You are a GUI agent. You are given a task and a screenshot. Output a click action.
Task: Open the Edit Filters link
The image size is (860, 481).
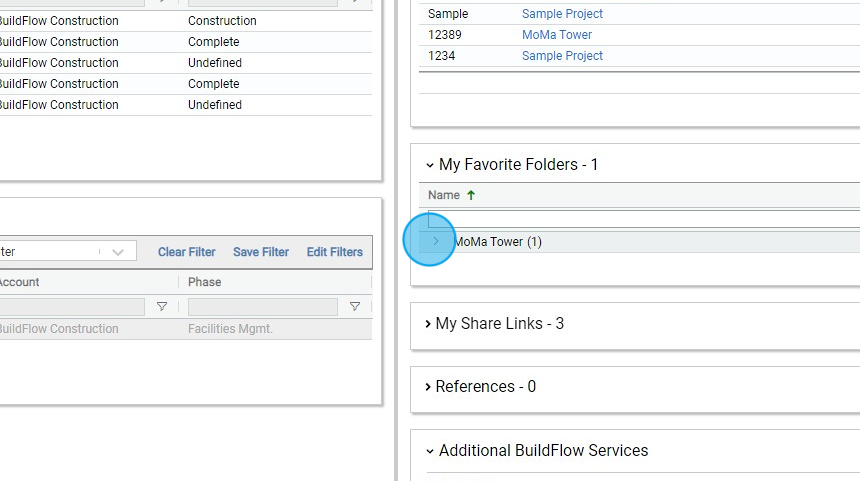334,252
